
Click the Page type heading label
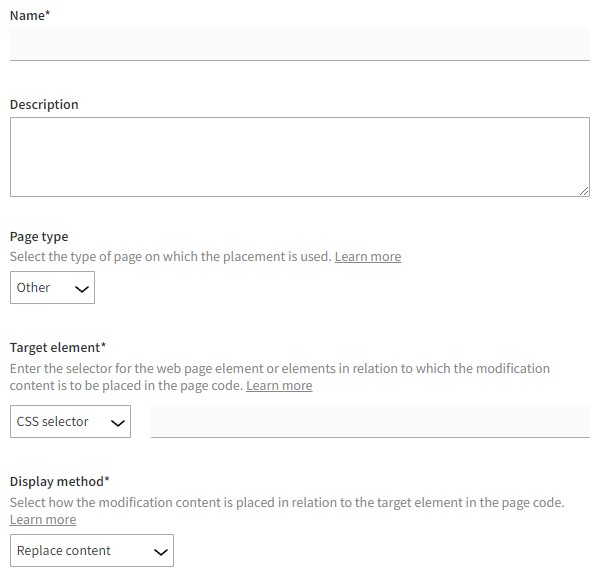coord(39,237)
